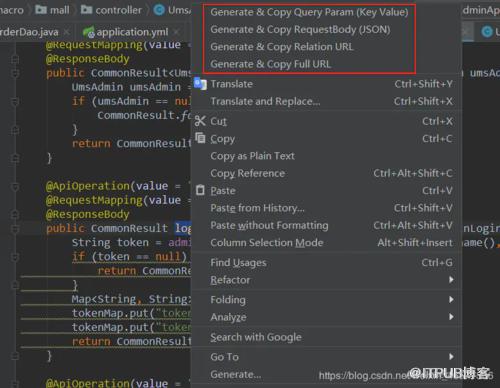This screenshot has width=500, height=388.
Task: Click the first tokenMap.put line
Action: 131,313
